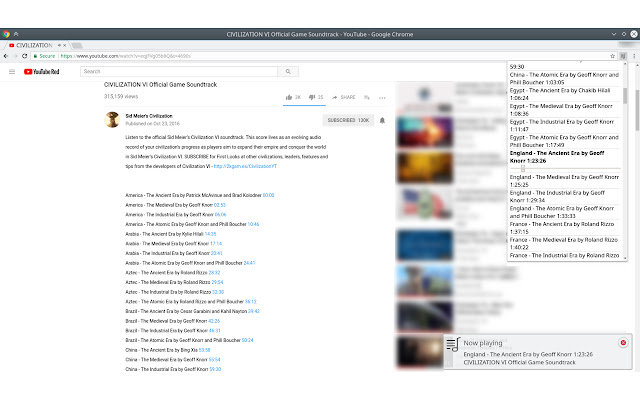
Task: Open the YouTube hamburger guide menu
Action: click(12, 71)
